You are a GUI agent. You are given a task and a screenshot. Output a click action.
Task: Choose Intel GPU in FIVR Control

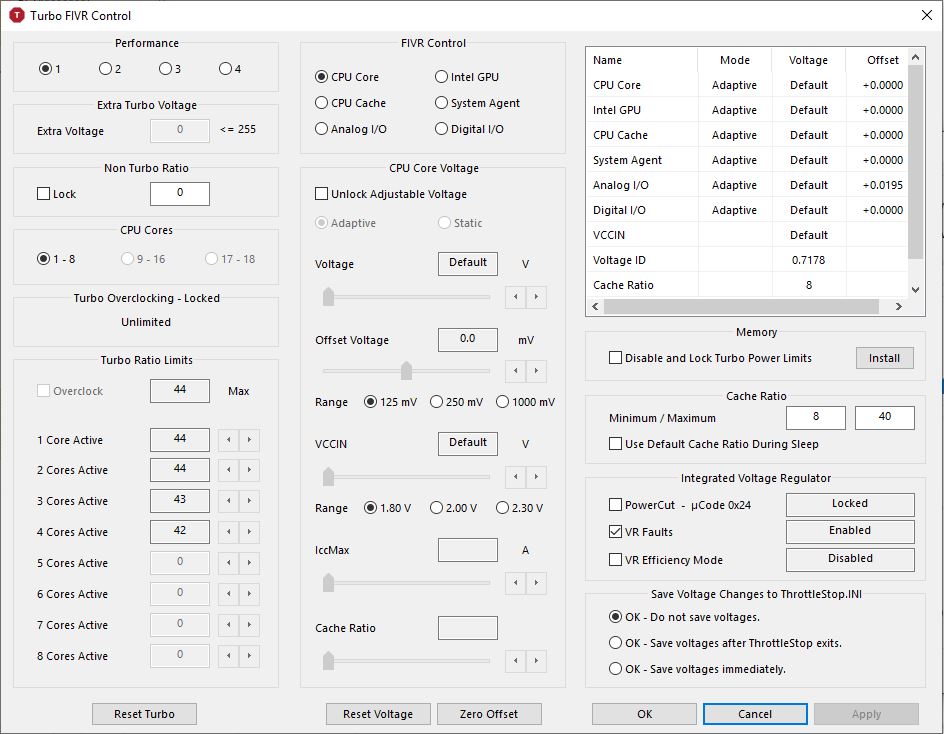(467, 77)
